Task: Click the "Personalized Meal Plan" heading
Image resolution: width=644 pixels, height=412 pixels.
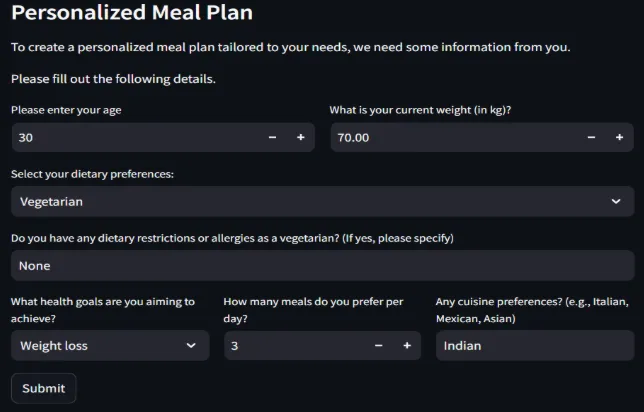Action: 131,13
